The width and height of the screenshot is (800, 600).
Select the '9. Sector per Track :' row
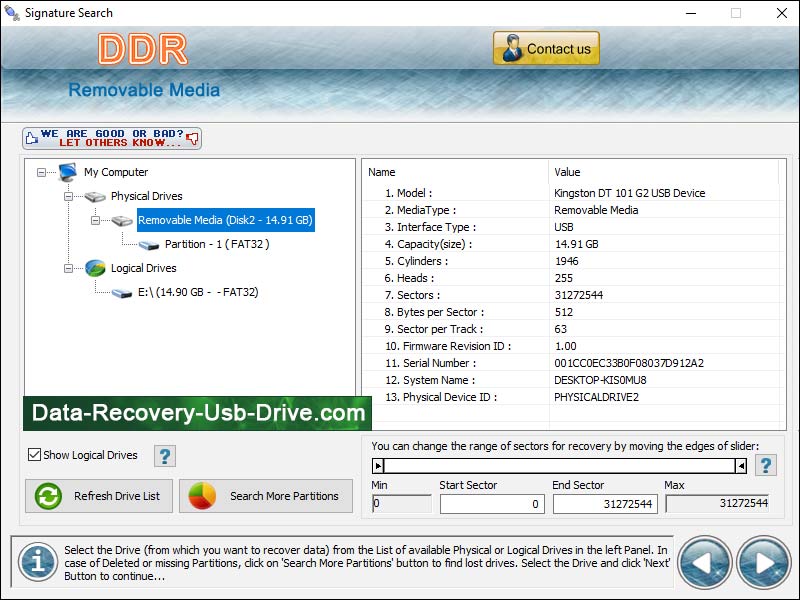click(571, 329)
